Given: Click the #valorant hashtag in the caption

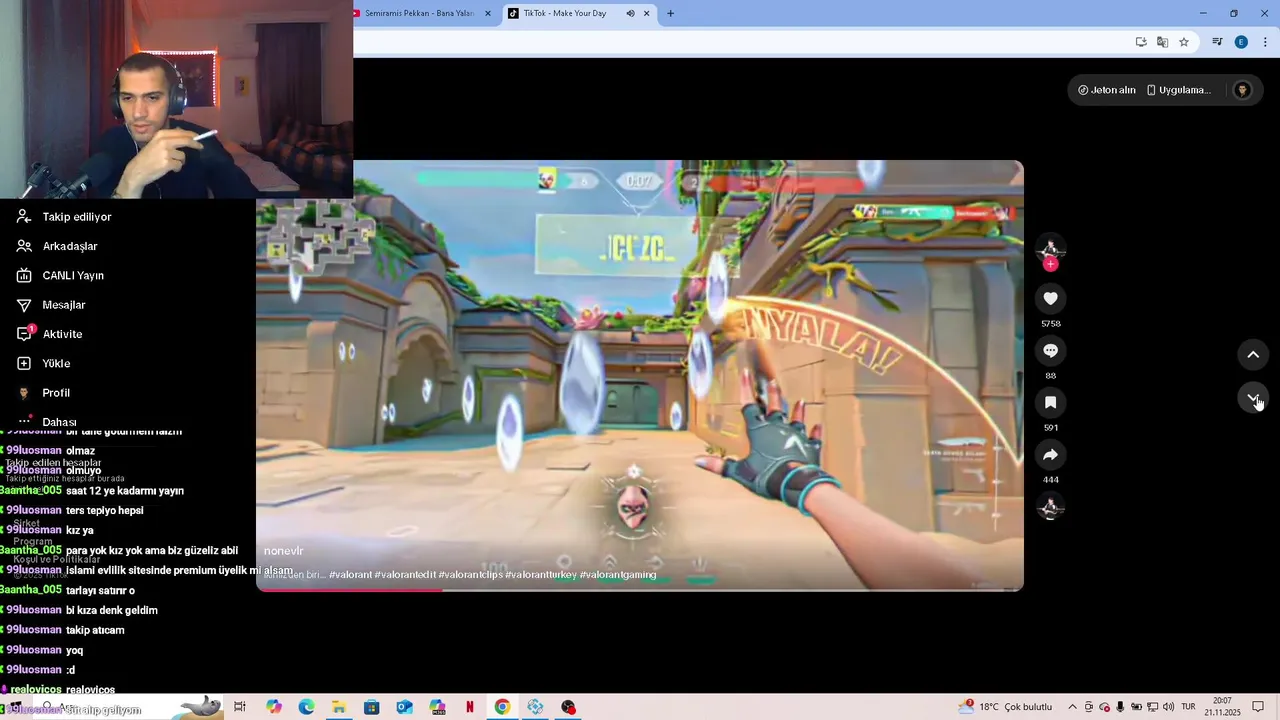Looking at the screenshot, I should click(x=350, y=575).
